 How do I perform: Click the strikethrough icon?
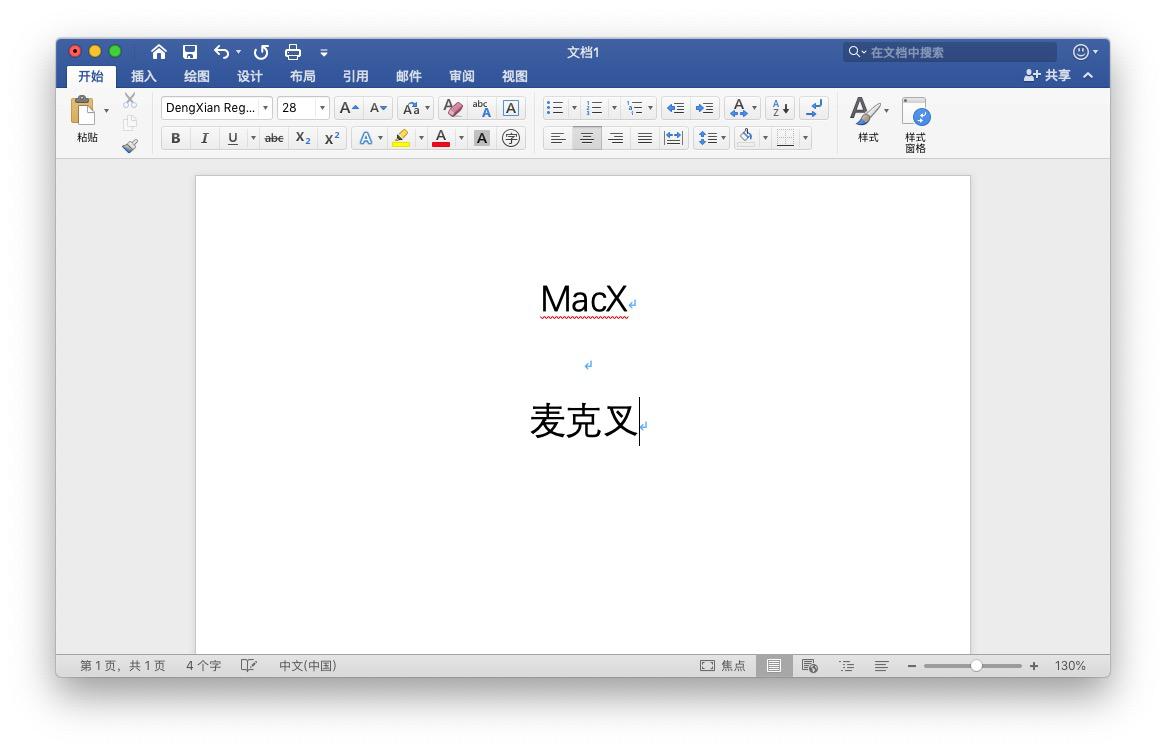[x=273, y=138]
